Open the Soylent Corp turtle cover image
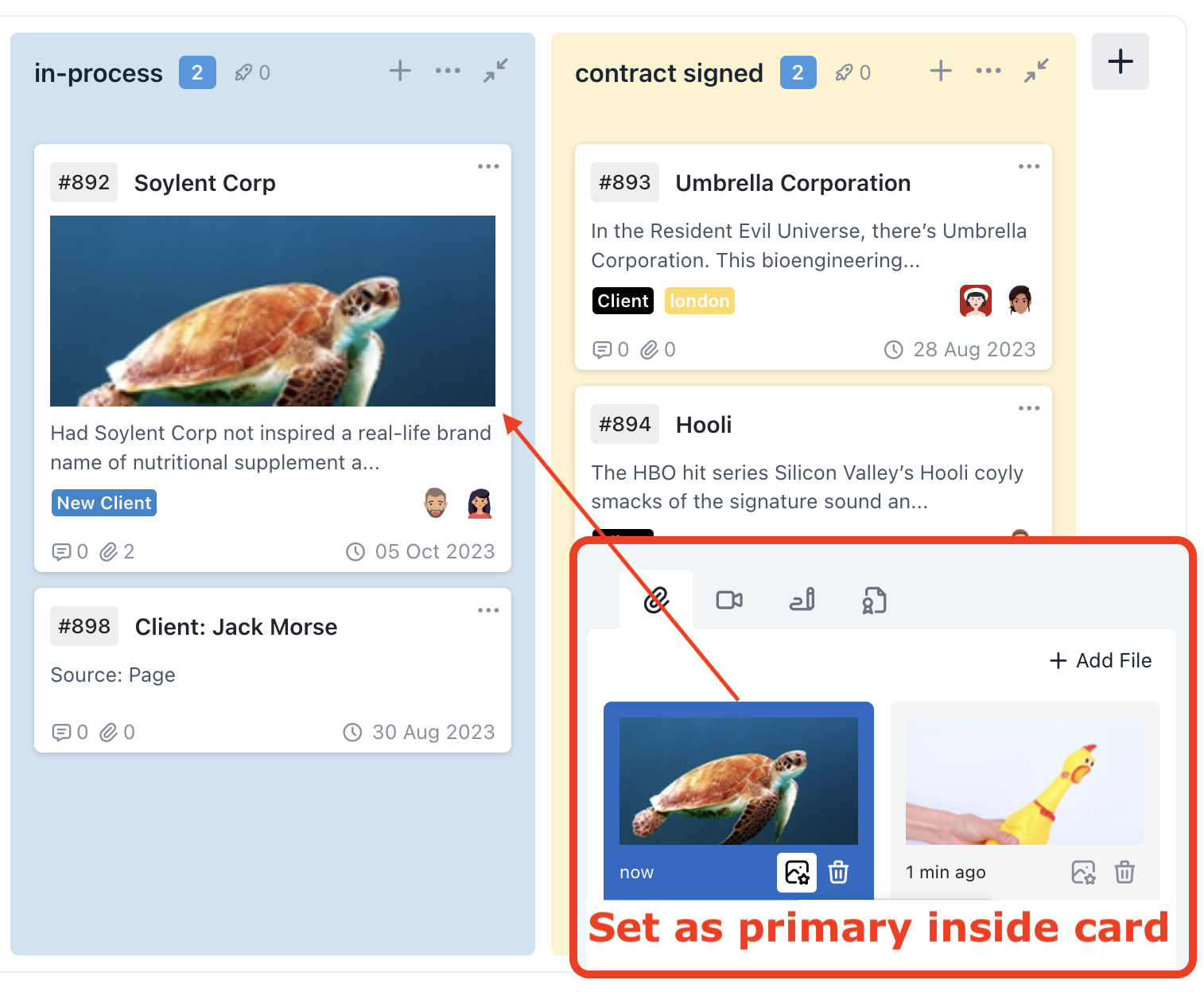 [x=273, y=311]
